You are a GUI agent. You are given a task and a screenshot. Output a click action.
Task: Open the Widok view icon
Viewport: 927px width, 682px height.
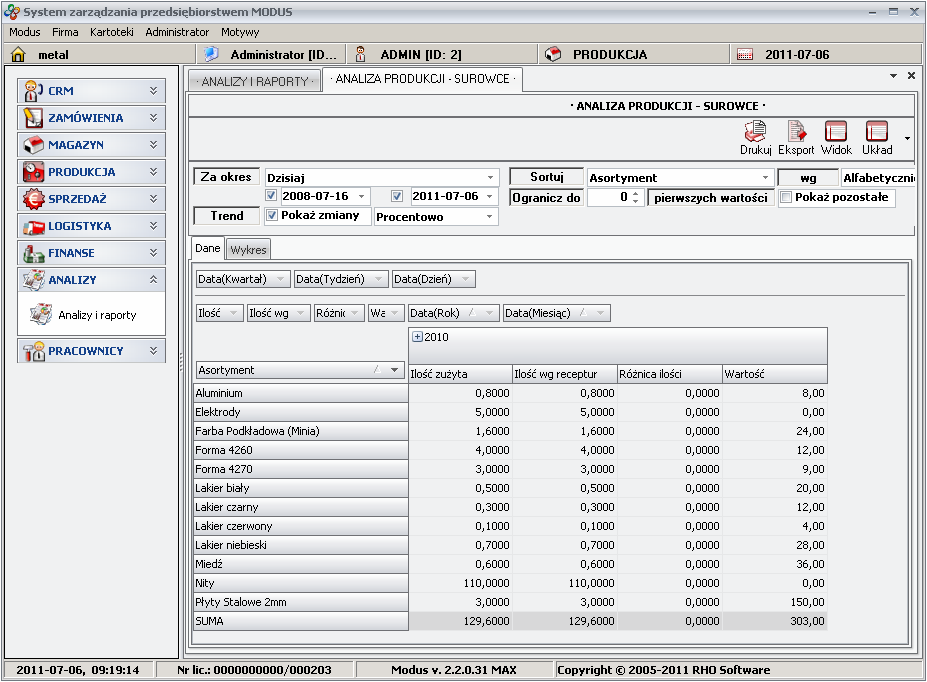pyautogui.click(x=836, y=132)
